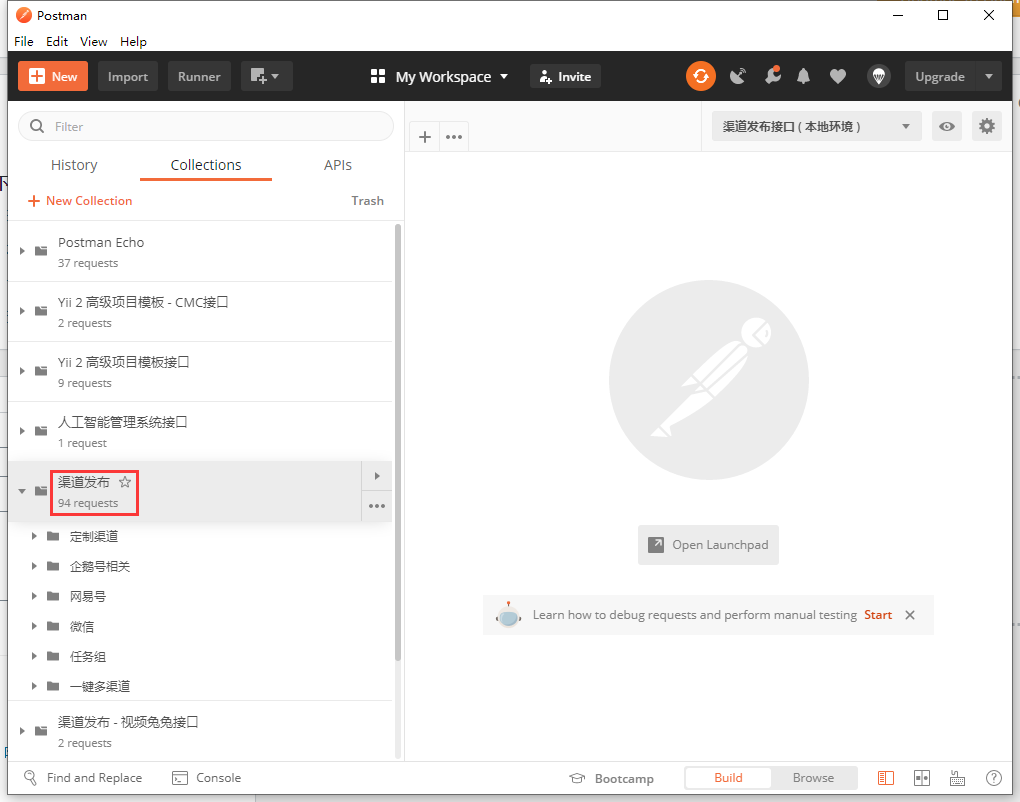Click the workspace grid icon
The width and height of the screenshot is (1020, 802).
378,77
